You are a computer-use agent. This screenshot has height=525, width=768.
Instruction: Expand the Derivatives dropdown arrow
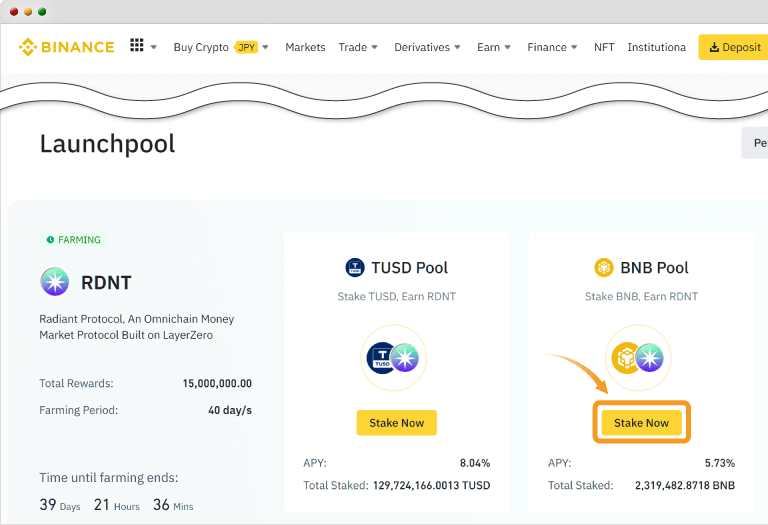pyautogui.click(x=457, y=47)
